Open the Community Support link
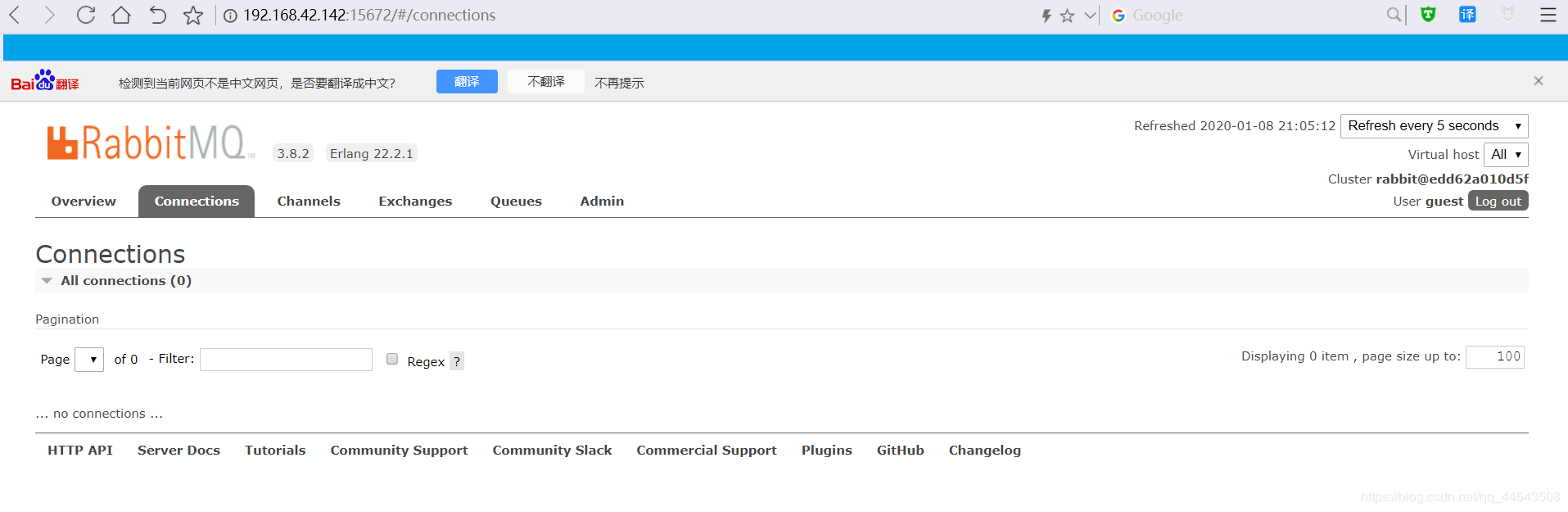Image resolution: width=1568 pixels, height=512 pixels. (399, 451)
